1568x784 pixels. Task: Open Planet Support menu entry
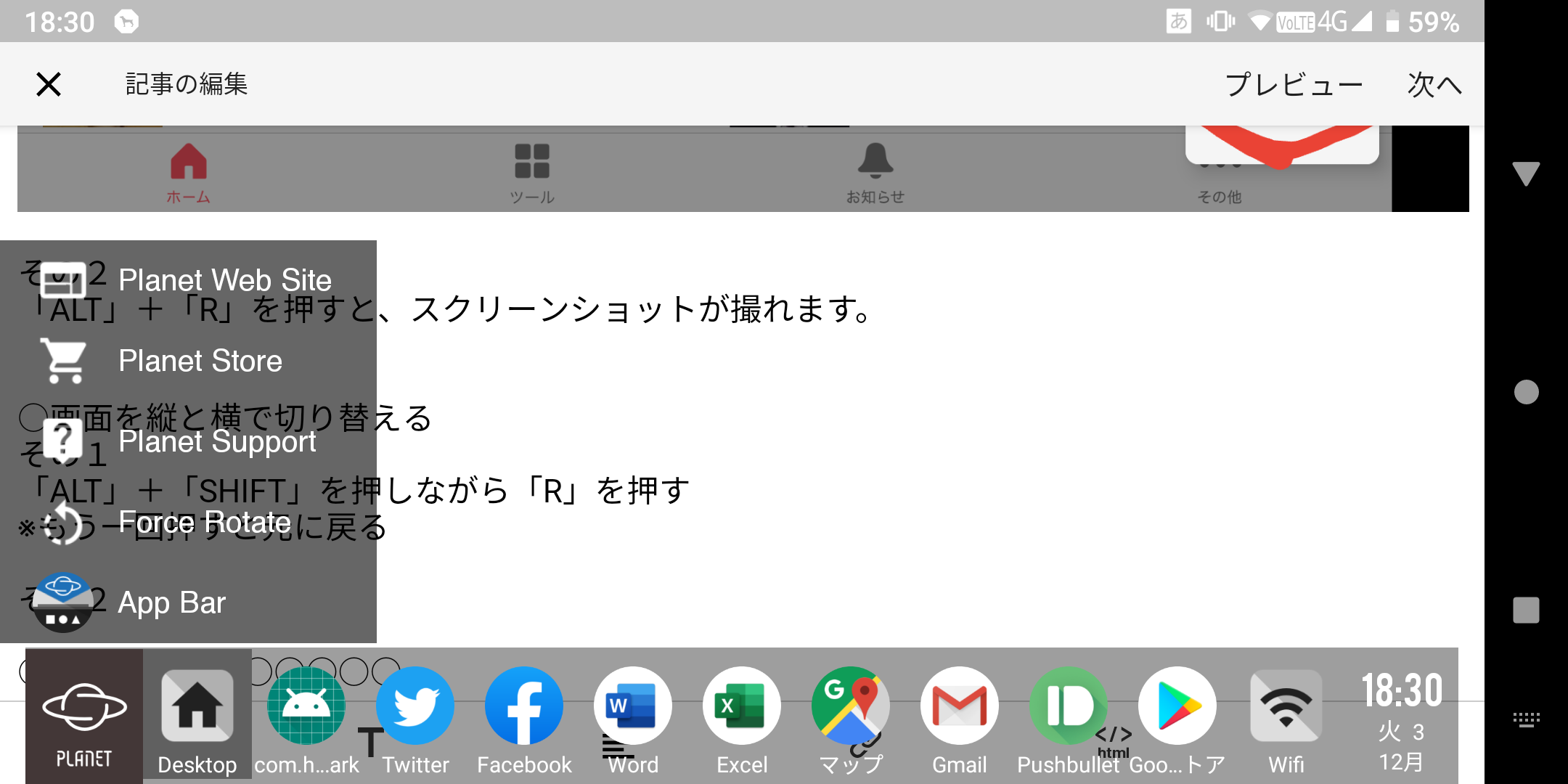click(x=188, y=441)
